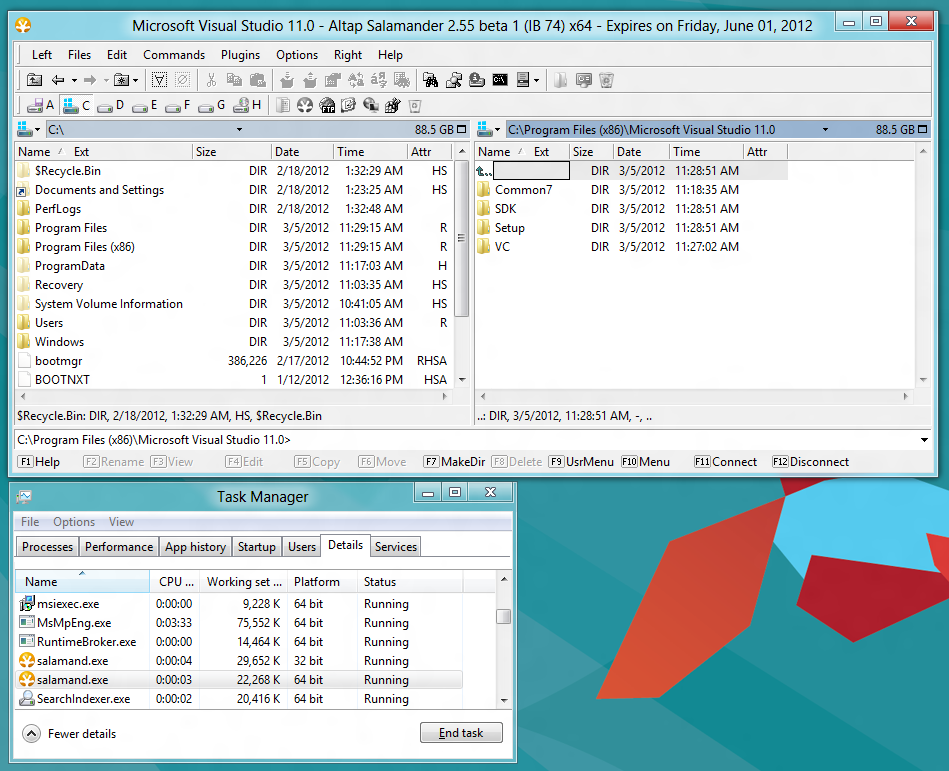Go back using the left arrow icon

tap(58, 80)
